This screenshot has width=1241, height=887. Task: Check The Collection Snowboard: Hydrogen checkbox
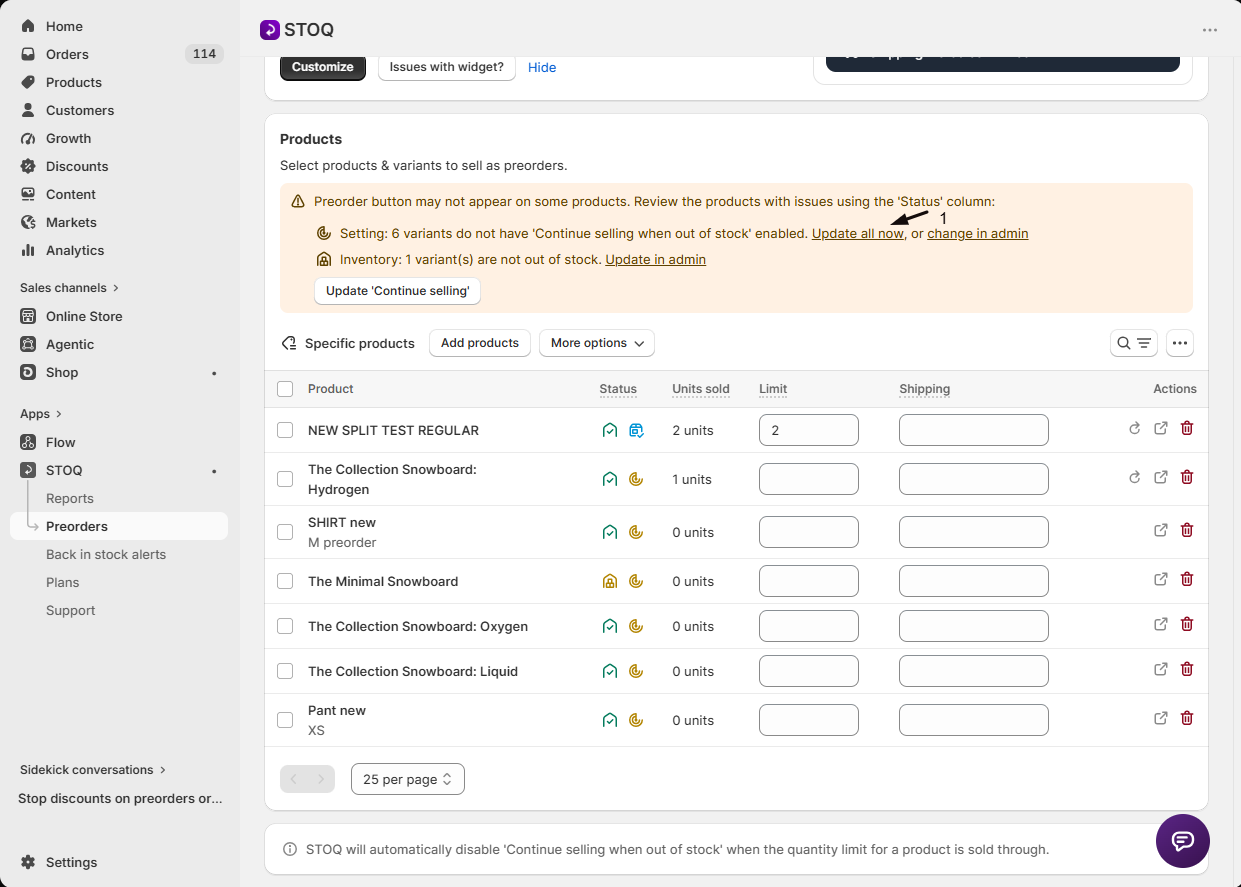pos(285,479)
